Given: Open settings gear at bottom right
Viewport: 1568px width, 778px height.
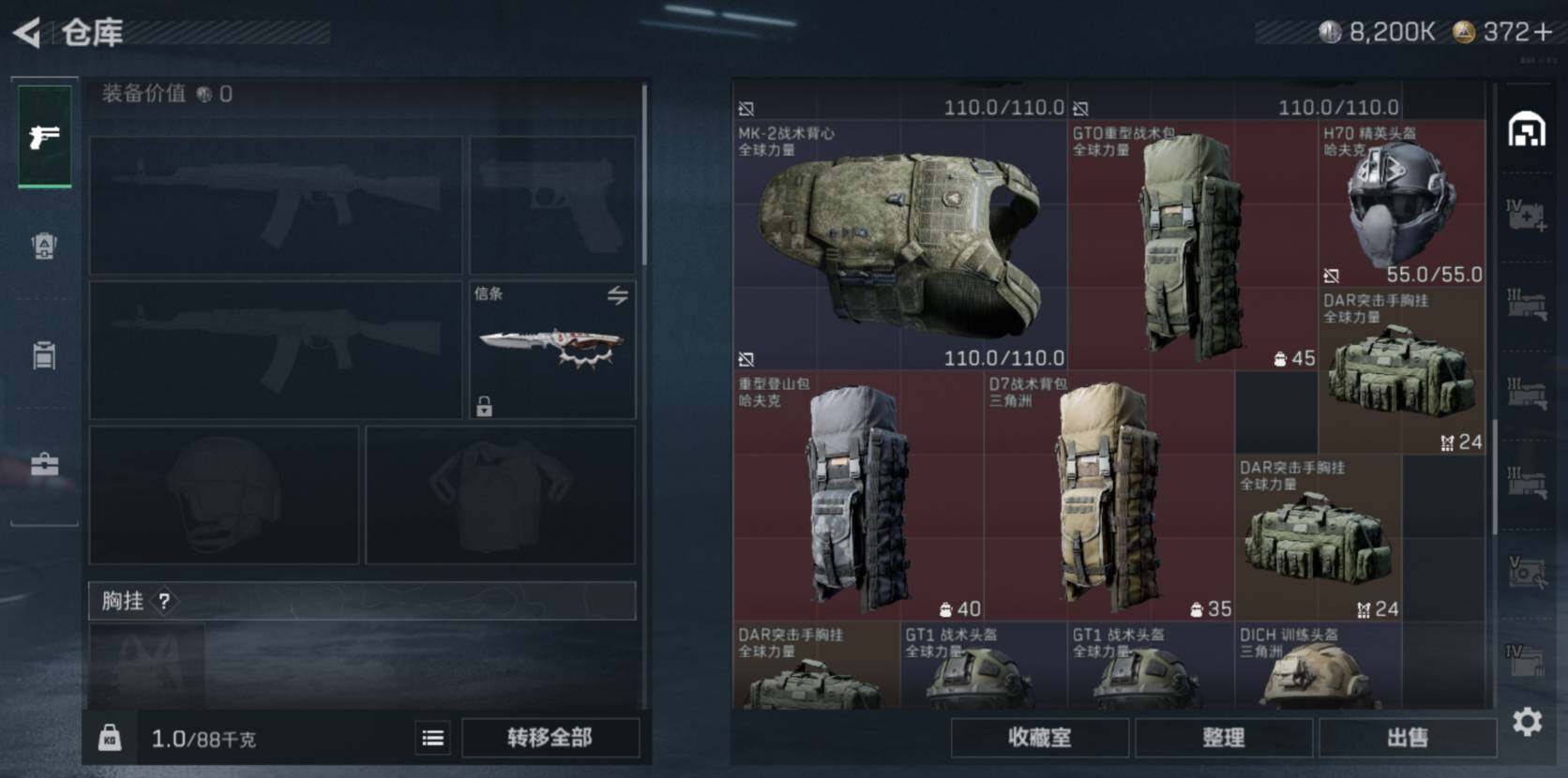Looking at the screenshot, I should (x=1527, y=721).
